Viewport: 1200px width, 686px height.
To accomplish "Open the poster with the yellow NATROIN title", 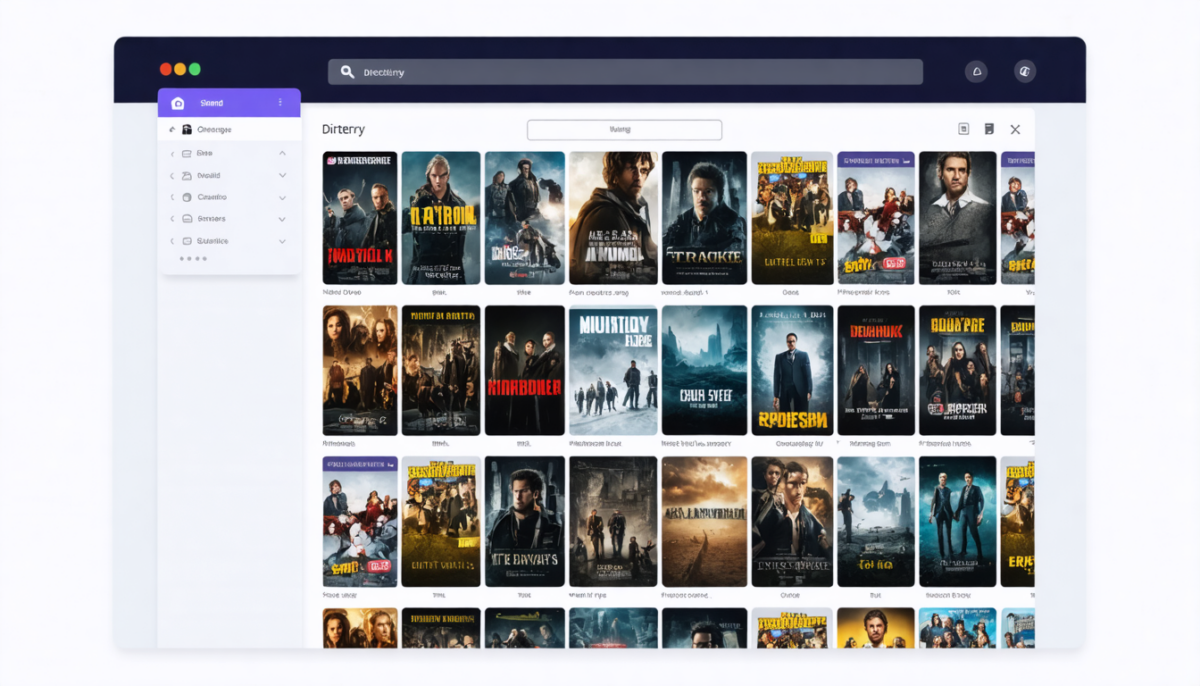I will (441, 218).
